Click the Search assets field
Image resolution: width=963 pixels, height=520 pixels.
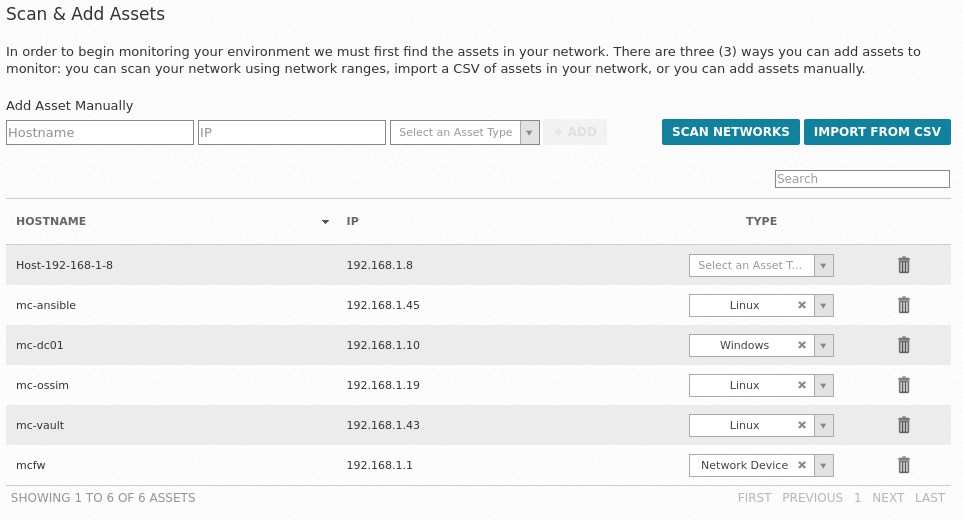point(861,179)
